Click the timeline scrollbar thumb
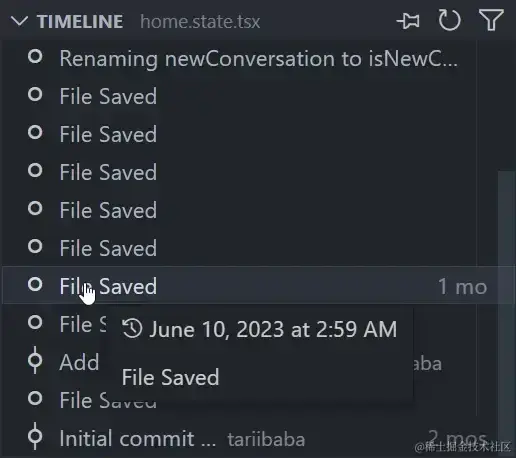516x458 pixels. coord(506,293)
